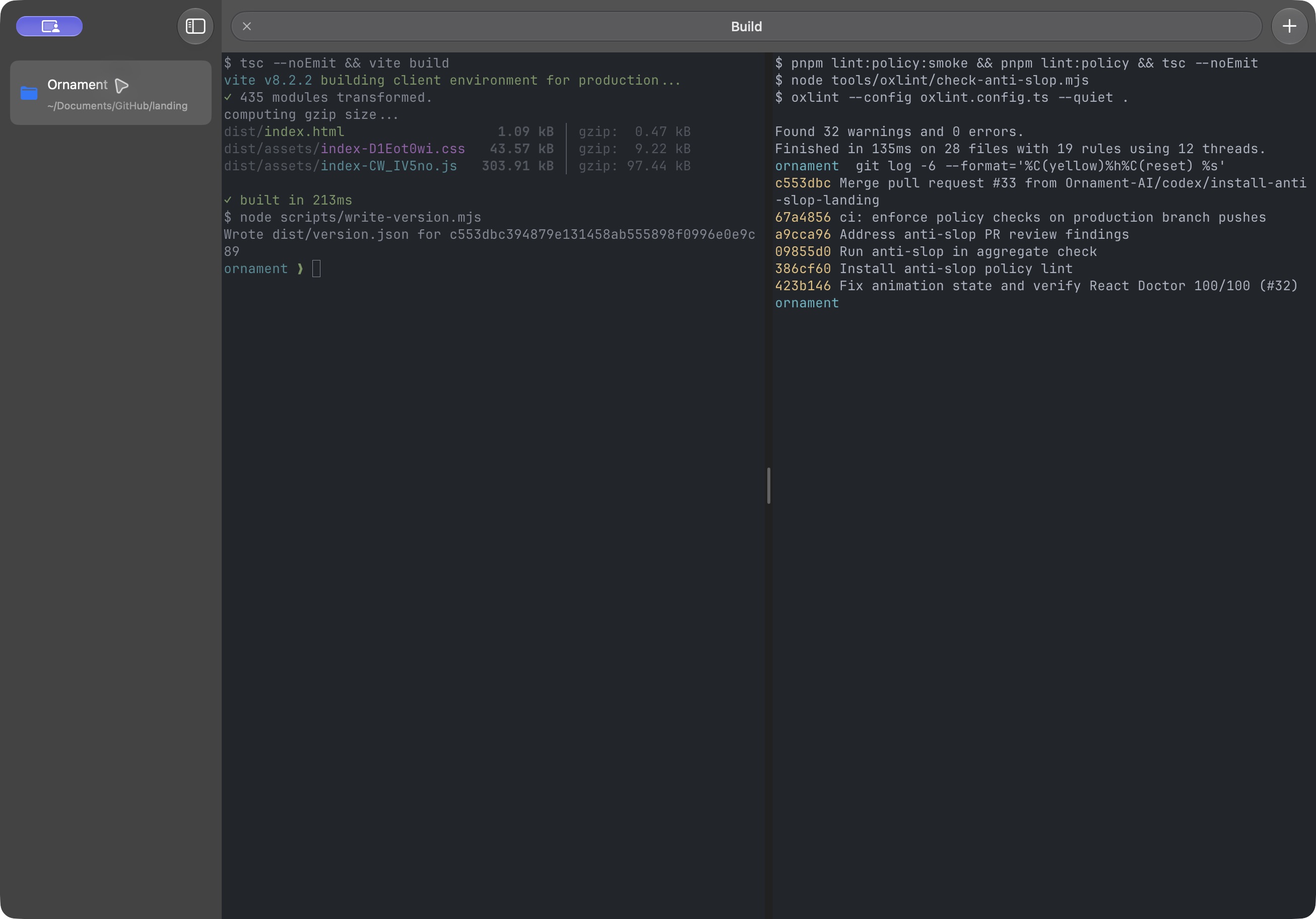Close the Build tab
The image size is (1316, 919).
247,26
